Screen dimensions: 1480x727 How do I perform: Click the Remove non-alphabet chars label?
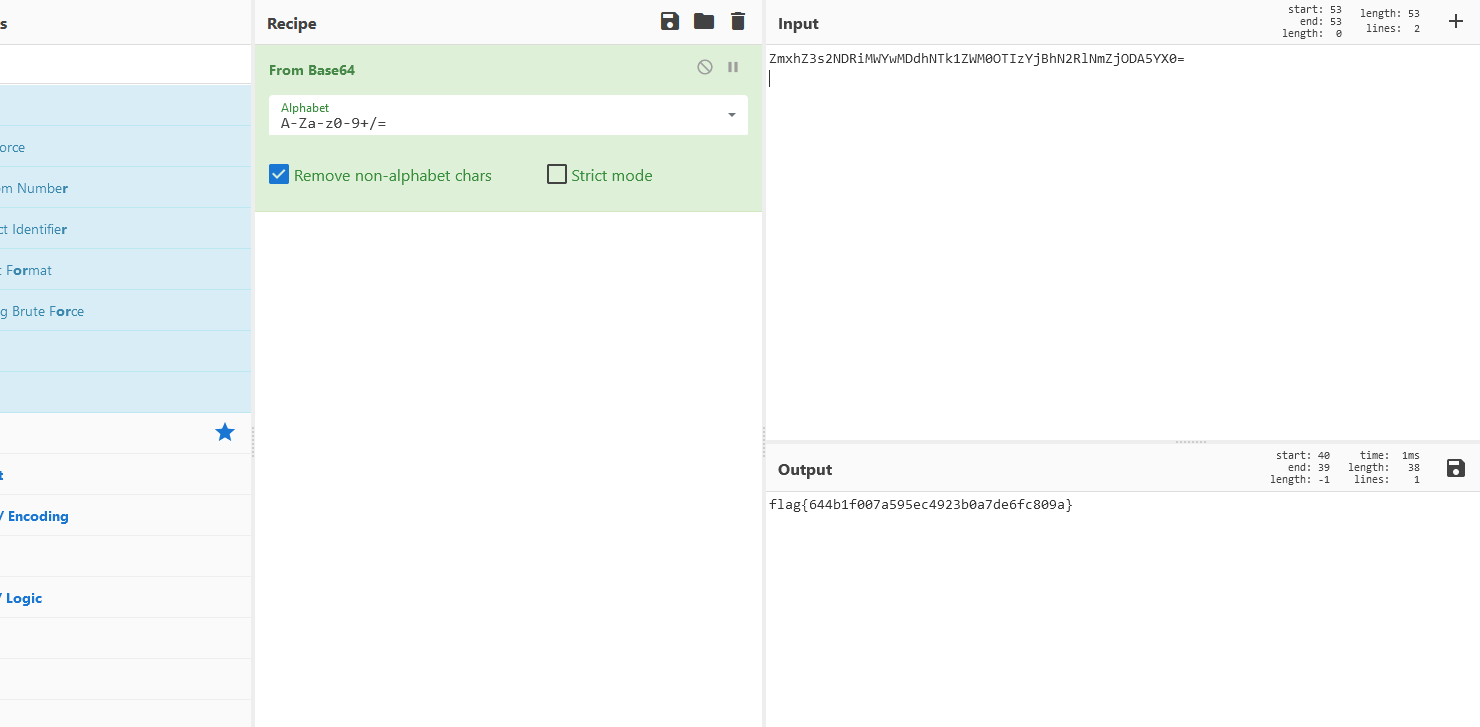[x=393, y=175]
